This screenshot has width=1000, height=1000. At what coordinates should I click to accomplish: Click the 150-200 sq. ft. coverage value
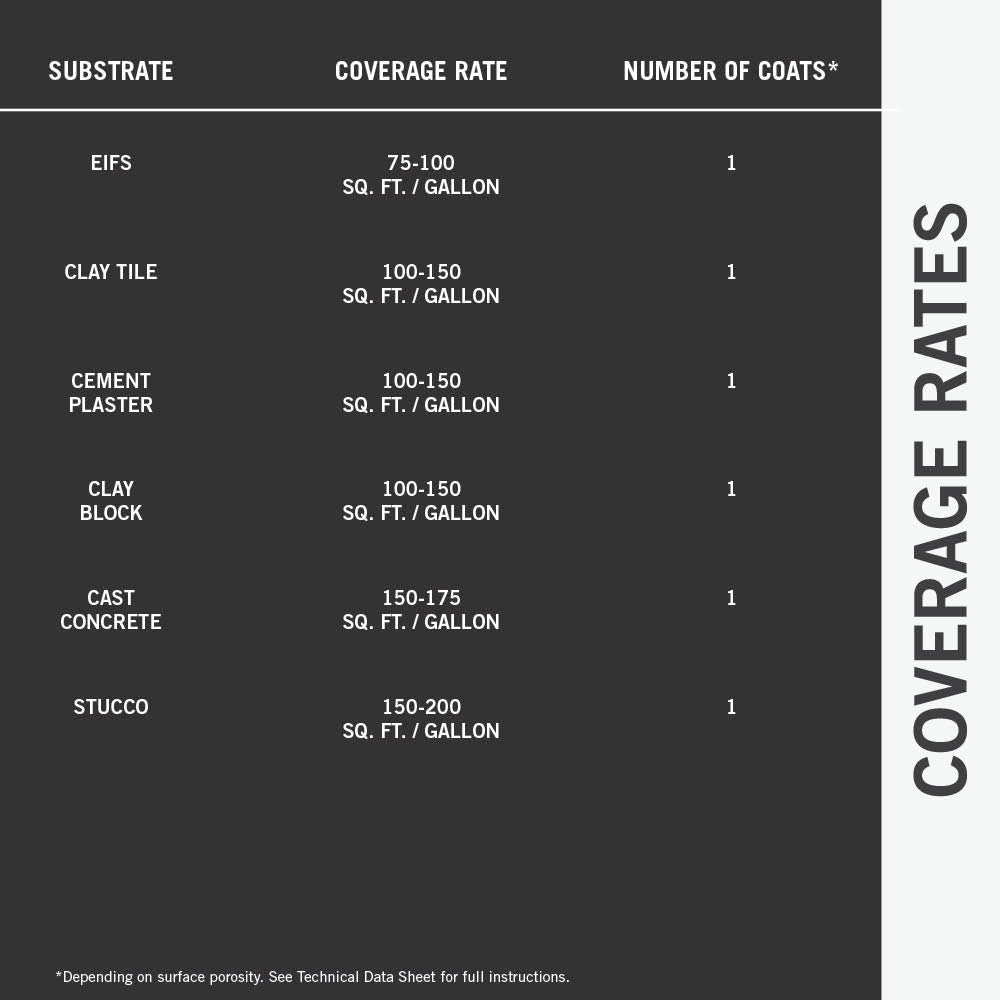pos(421,719)
